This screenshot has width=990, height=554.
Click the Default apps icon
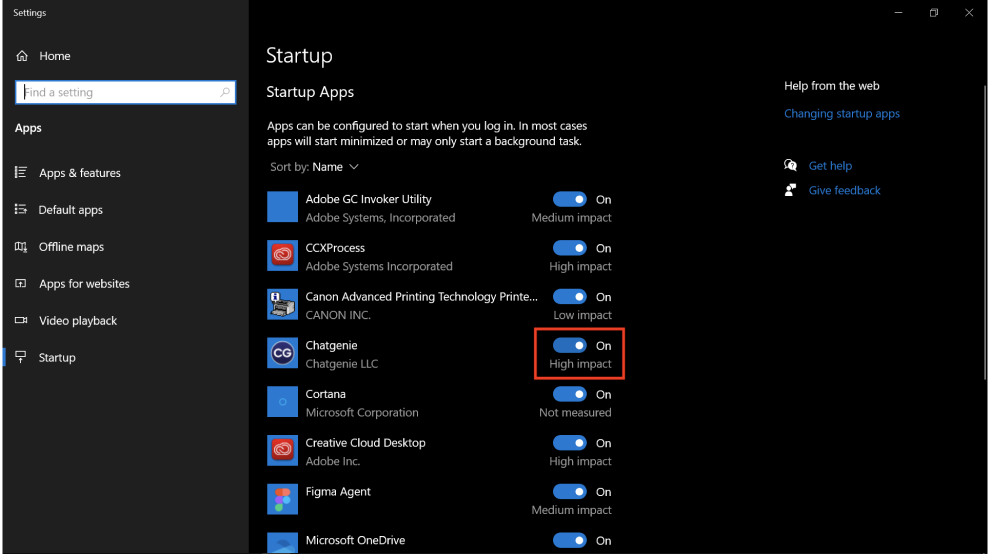point(21,209)
